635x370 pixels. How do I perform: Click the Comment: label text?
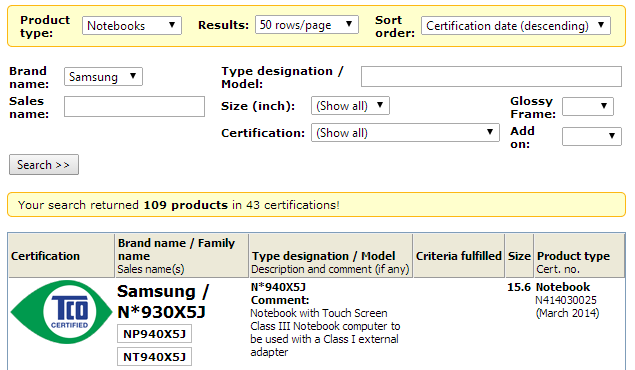coord(280,300)
